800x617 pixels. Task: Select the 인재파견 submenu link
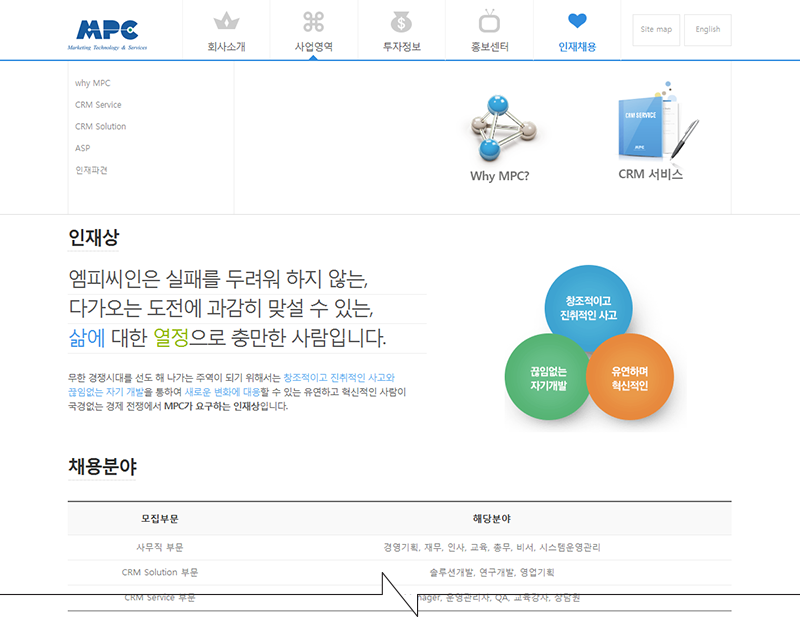(x=91, y=170)
